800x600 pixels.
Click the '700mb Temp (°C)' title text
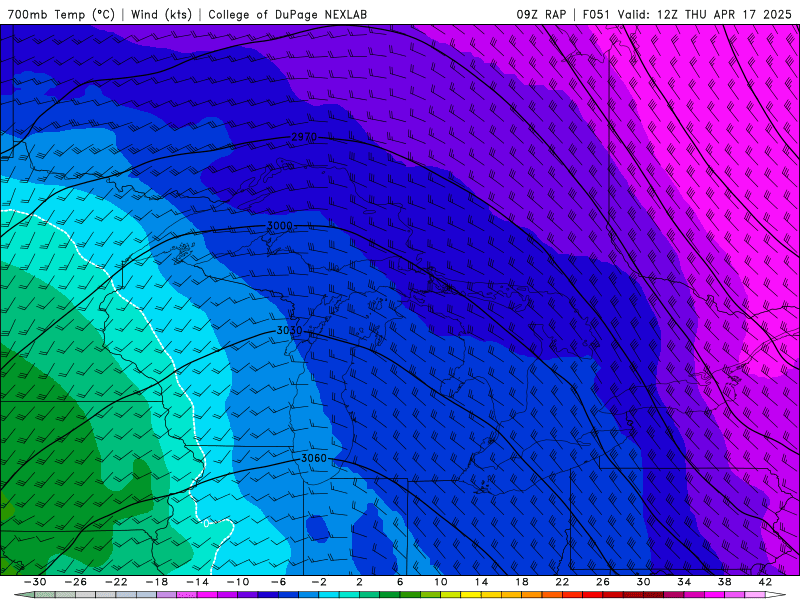[61, 14]
